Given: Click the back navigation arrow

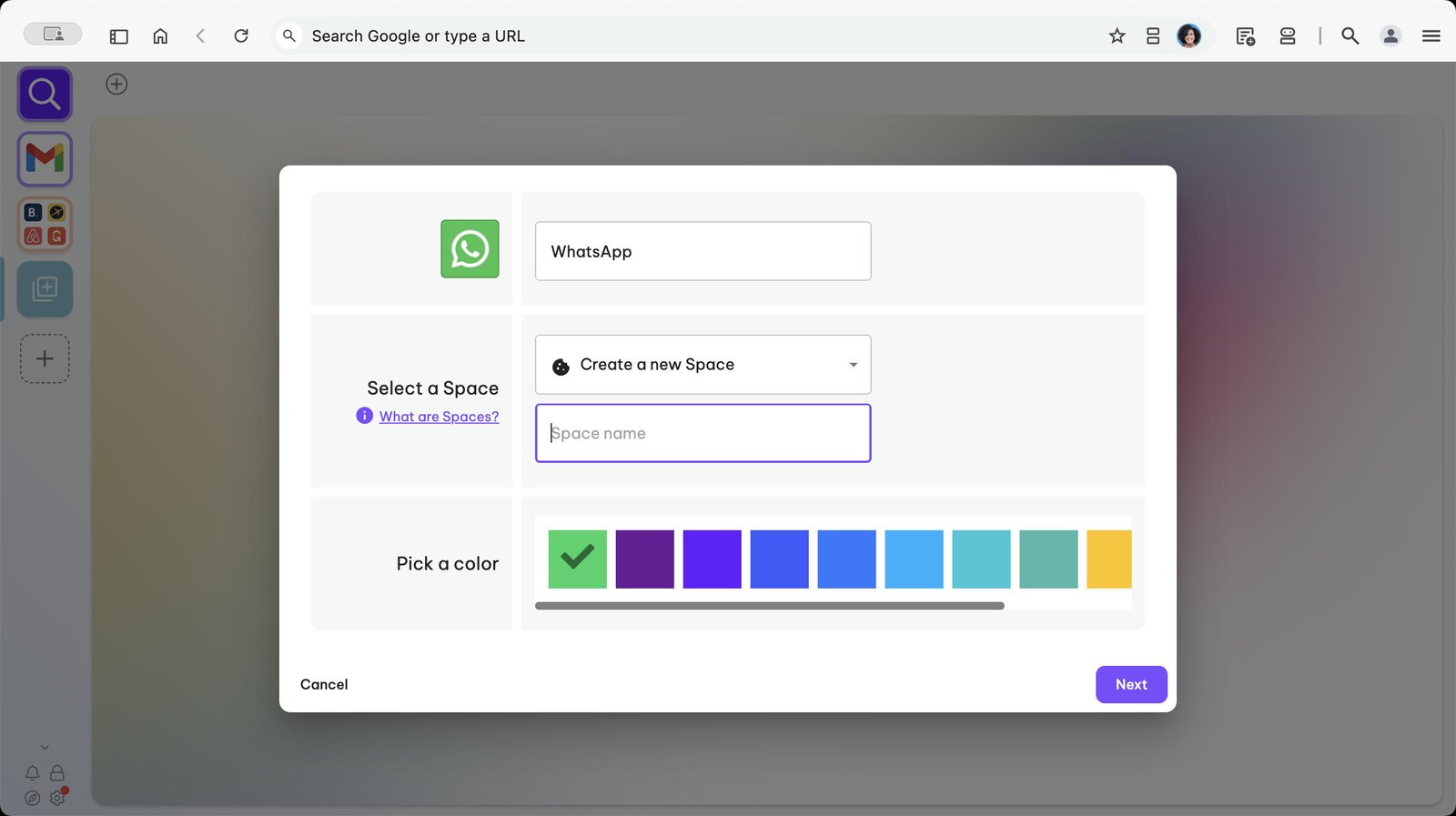Looking at the screenshot, I should (200, 36).
